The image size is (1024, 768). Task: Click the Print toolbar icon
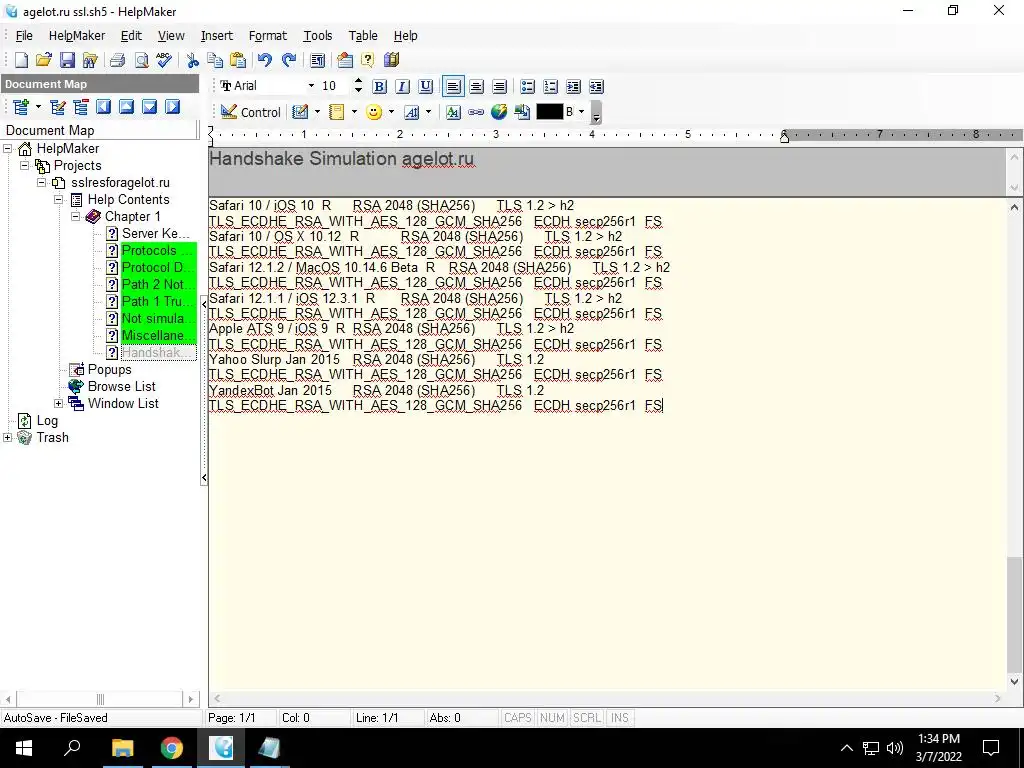tap(118, 60)
